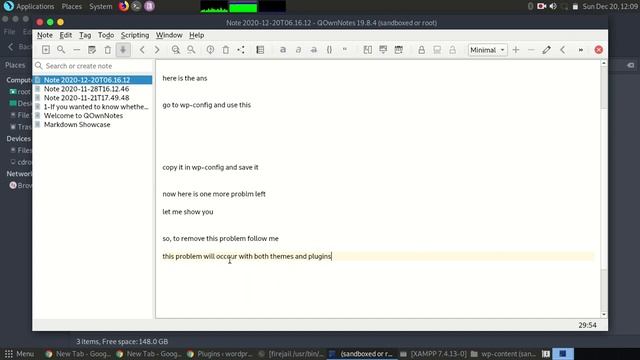
Task: Go forward in note history arrow
Action: (x=157, y=50)
